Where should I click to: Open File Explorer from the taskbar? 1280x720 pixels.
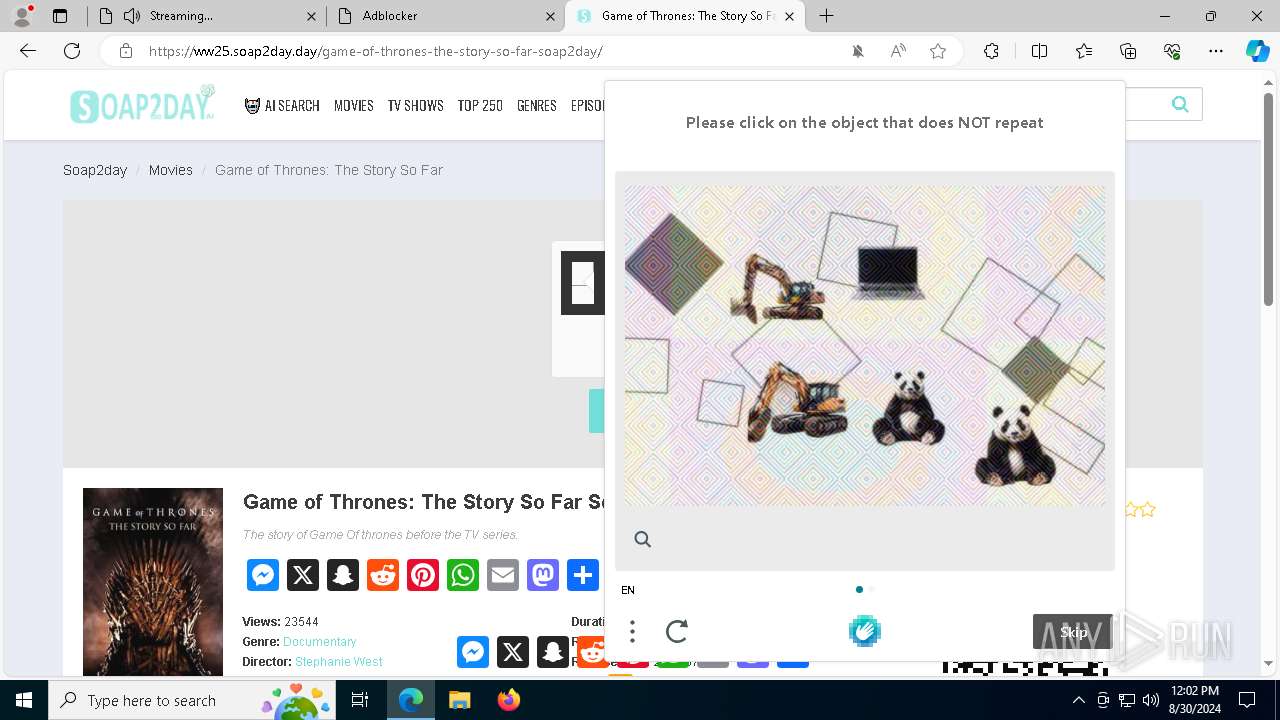459,700
